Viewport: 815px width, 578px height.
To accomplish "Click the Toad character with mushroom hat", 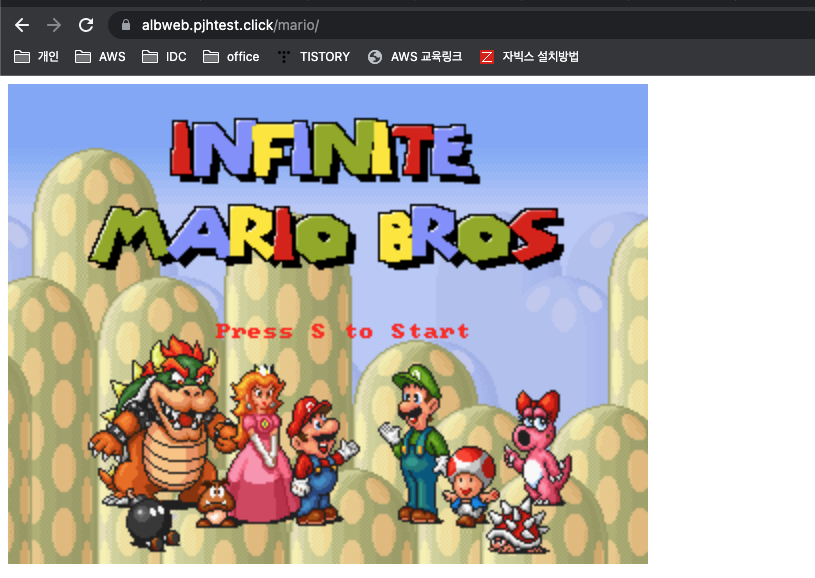I will (470, 486).
